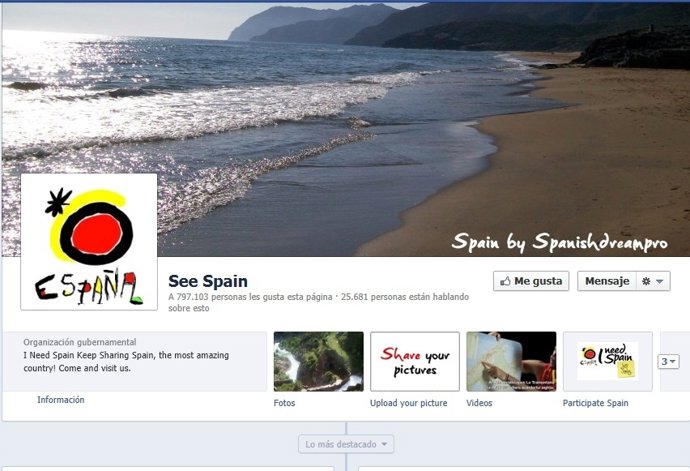Click the Mensaje button

[x=607, y=281]
